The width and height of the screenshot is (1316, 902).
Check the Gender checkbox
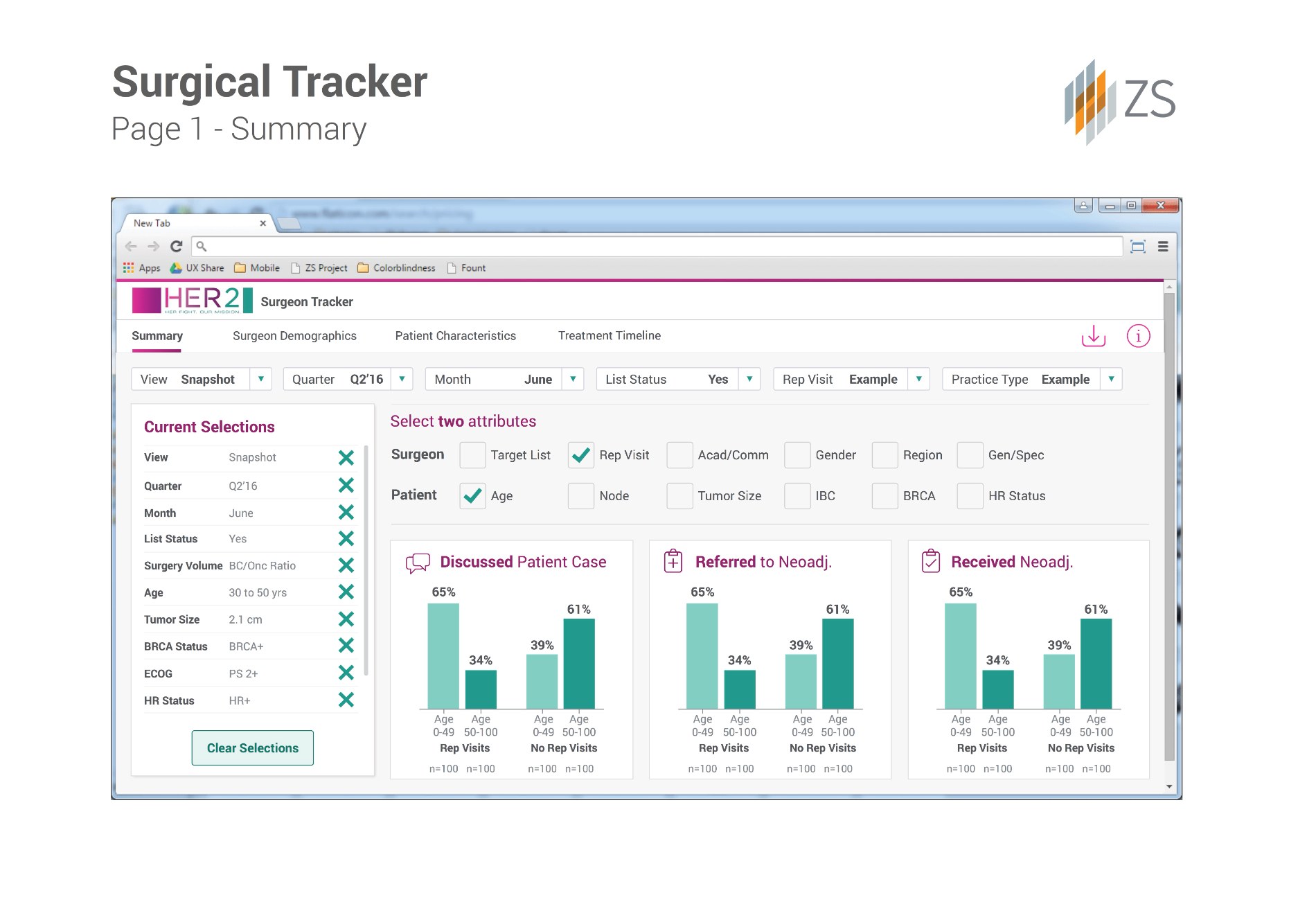click(x=797, y=455)
